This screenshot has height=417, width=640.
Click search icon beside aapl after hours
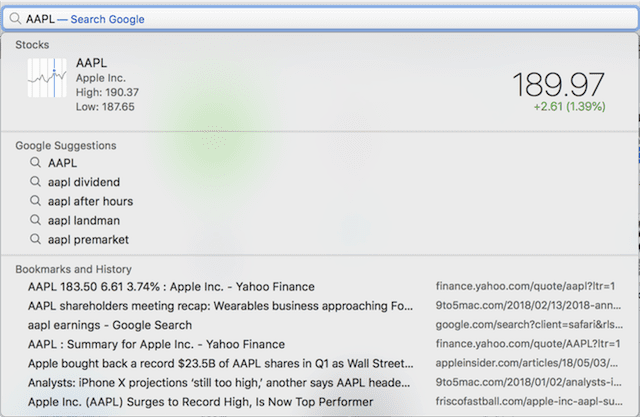35,201
